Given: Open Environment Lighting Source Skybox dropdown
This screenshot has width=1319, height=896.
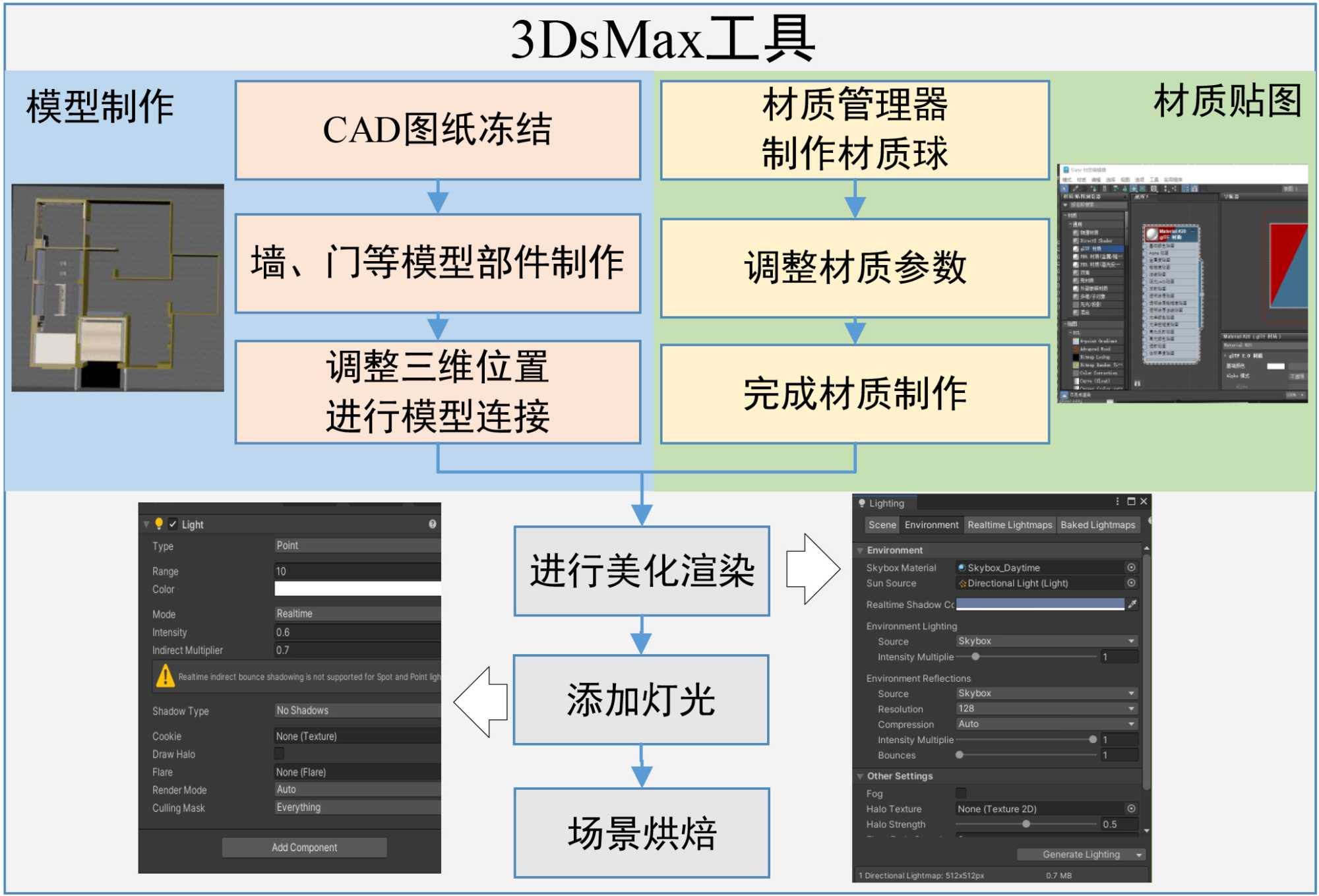Looking at the screenshot, I should [x=1047, y=641].
